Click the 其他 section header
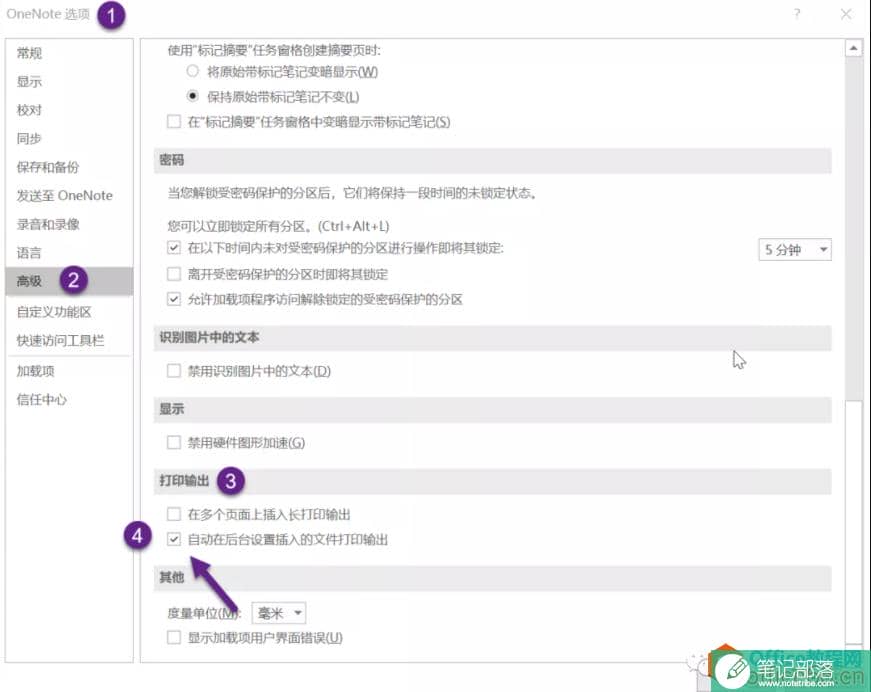The height and width of the screenshot is (692, 871). point(172,578)
